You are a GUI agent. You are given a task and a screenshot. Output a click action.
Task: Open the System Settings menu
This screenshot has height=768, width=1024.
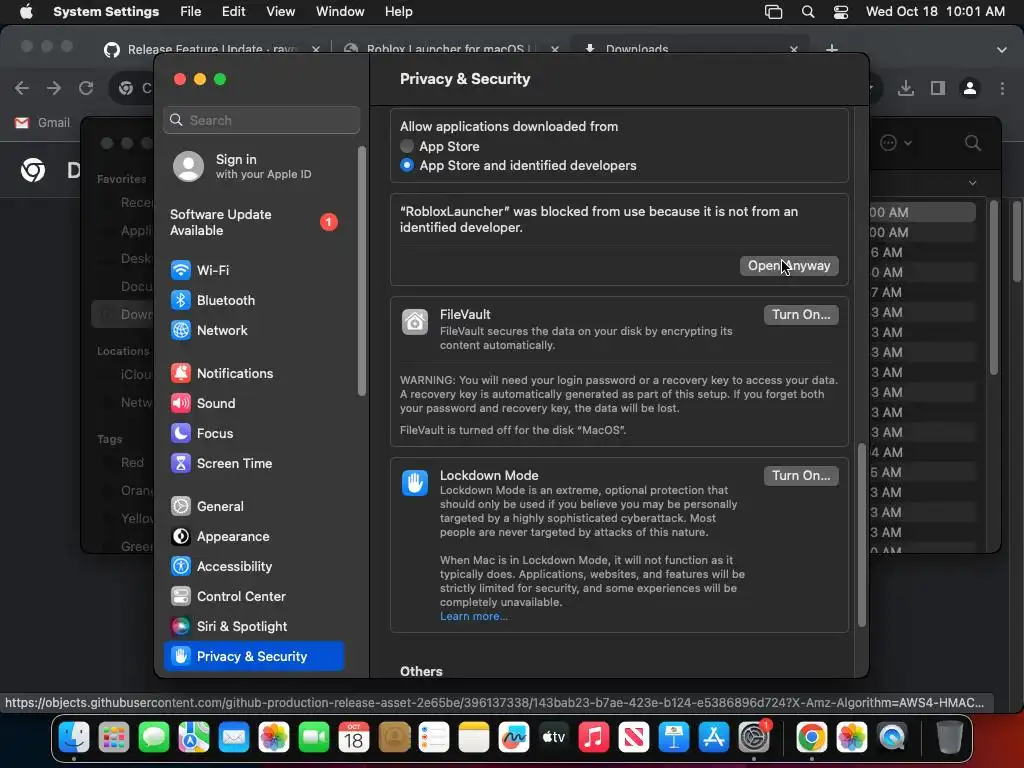point(106,11)
